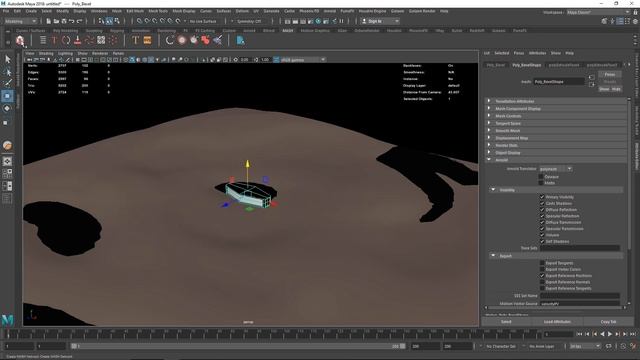This screenshot has height=360, width=640.
Task: Click the red brush icon on the shelf
Action: click(78, 40)
